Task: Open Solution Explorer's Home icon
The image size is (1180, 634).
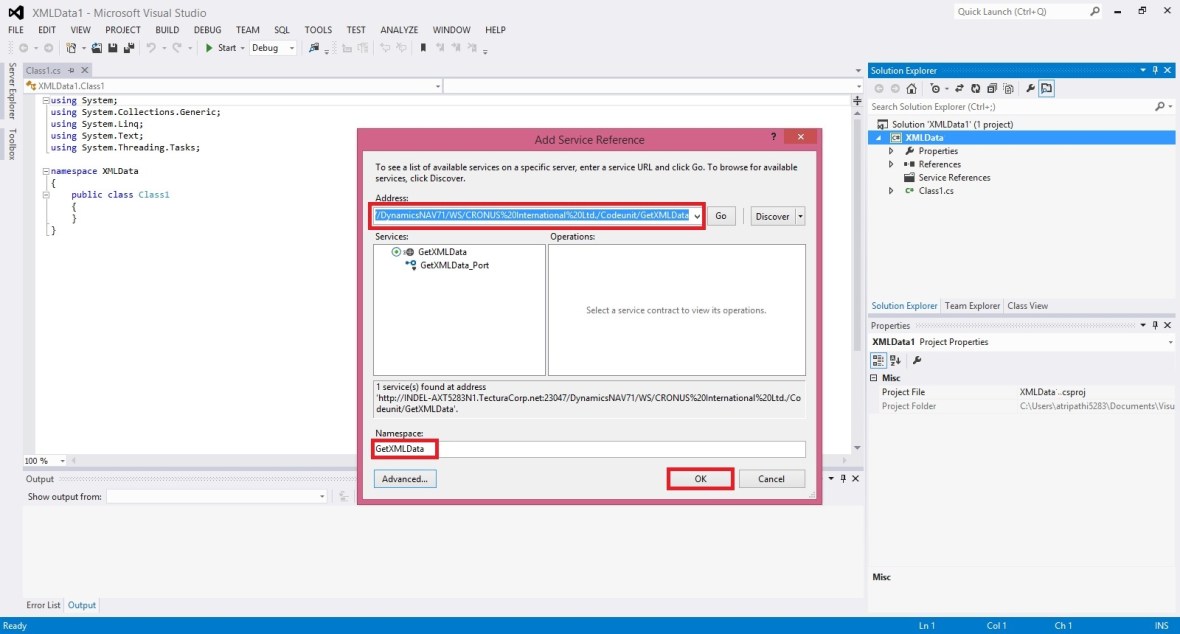Action: 911,88
